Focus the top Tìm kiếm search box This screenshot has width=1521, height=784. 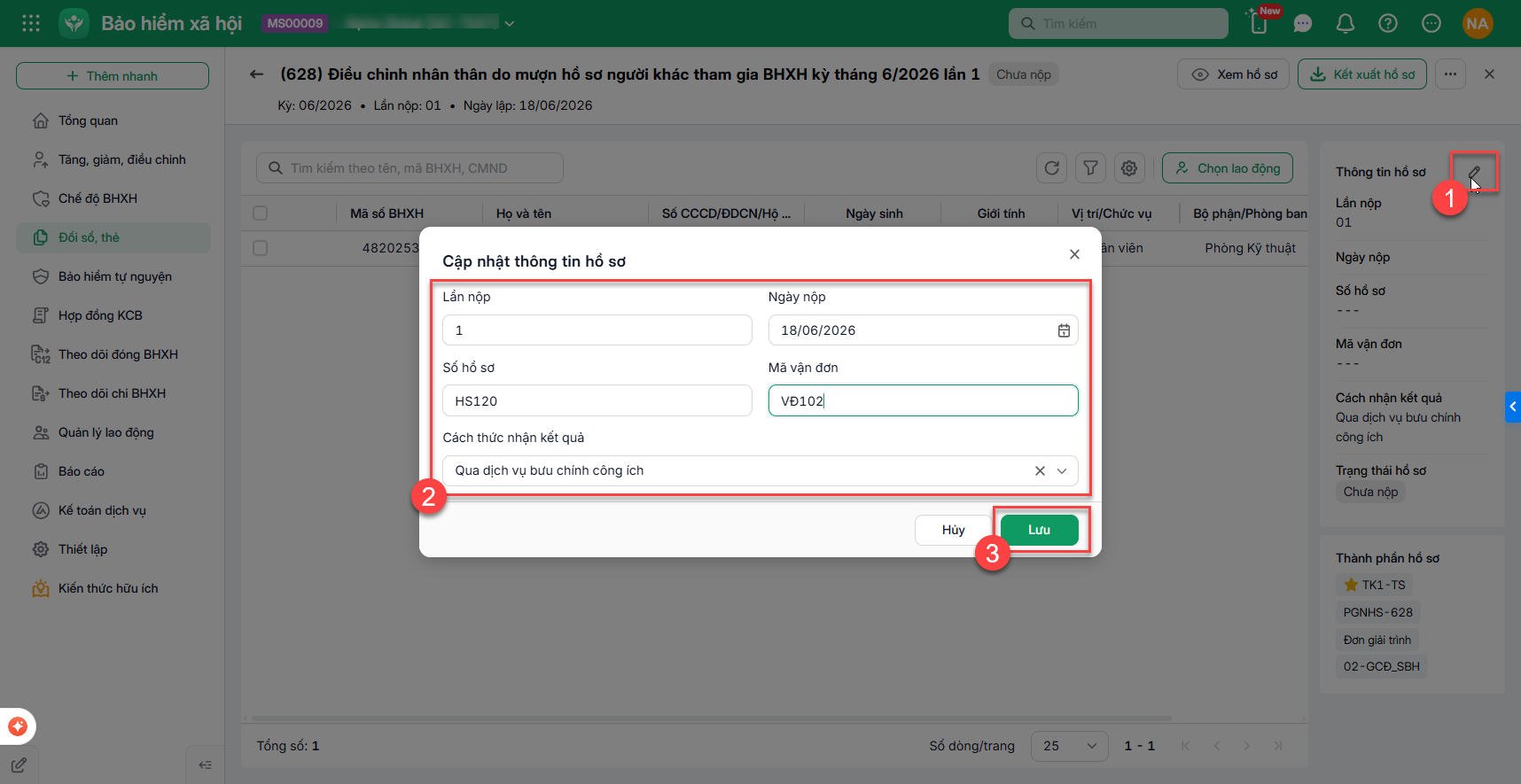(x=1119, y=24)
